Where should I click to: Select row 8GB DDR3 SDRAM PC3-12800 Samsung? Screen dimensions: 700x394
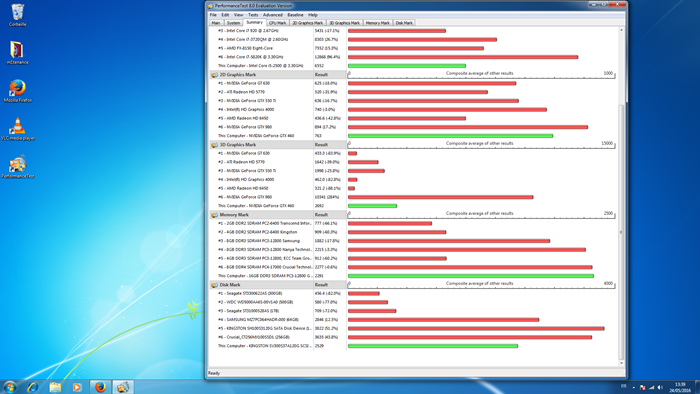(412, 241)
